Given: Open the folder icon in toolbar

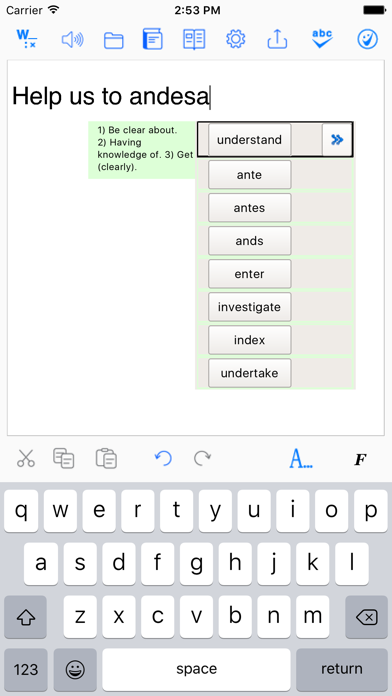Looking at the screenshot, I should [113, 40].
